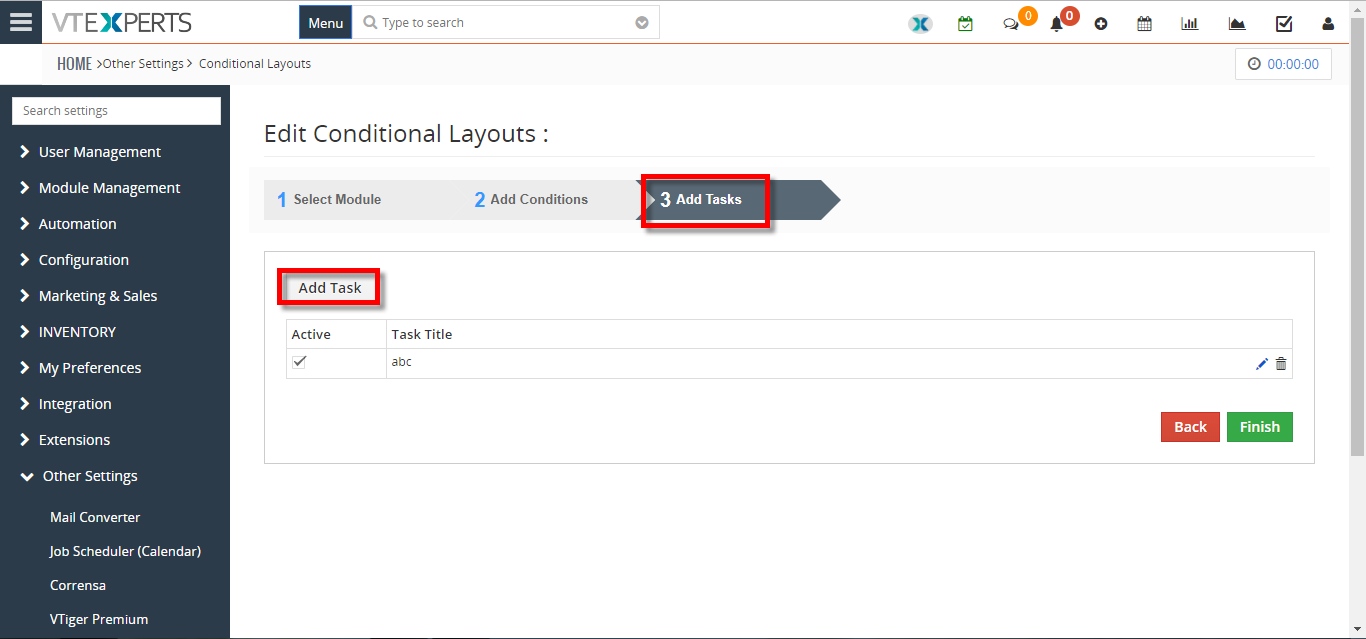Click Conditional Layouts breadcrumb

(255, 64)
